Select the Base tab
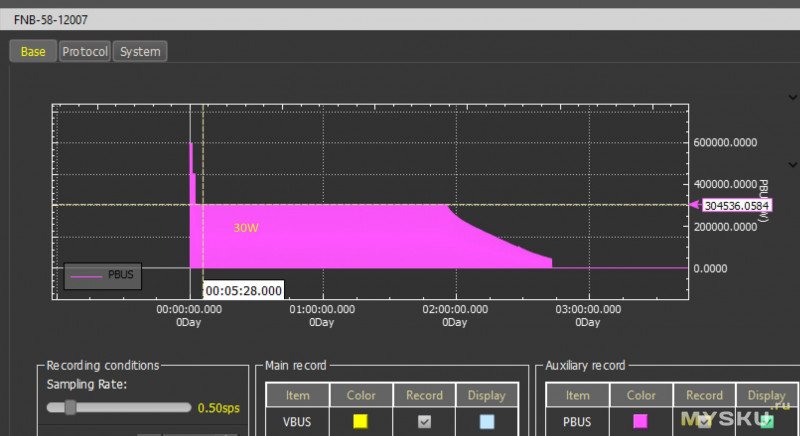Image resolution: width=800 pixels, height=436 pixels. [33, 51]
